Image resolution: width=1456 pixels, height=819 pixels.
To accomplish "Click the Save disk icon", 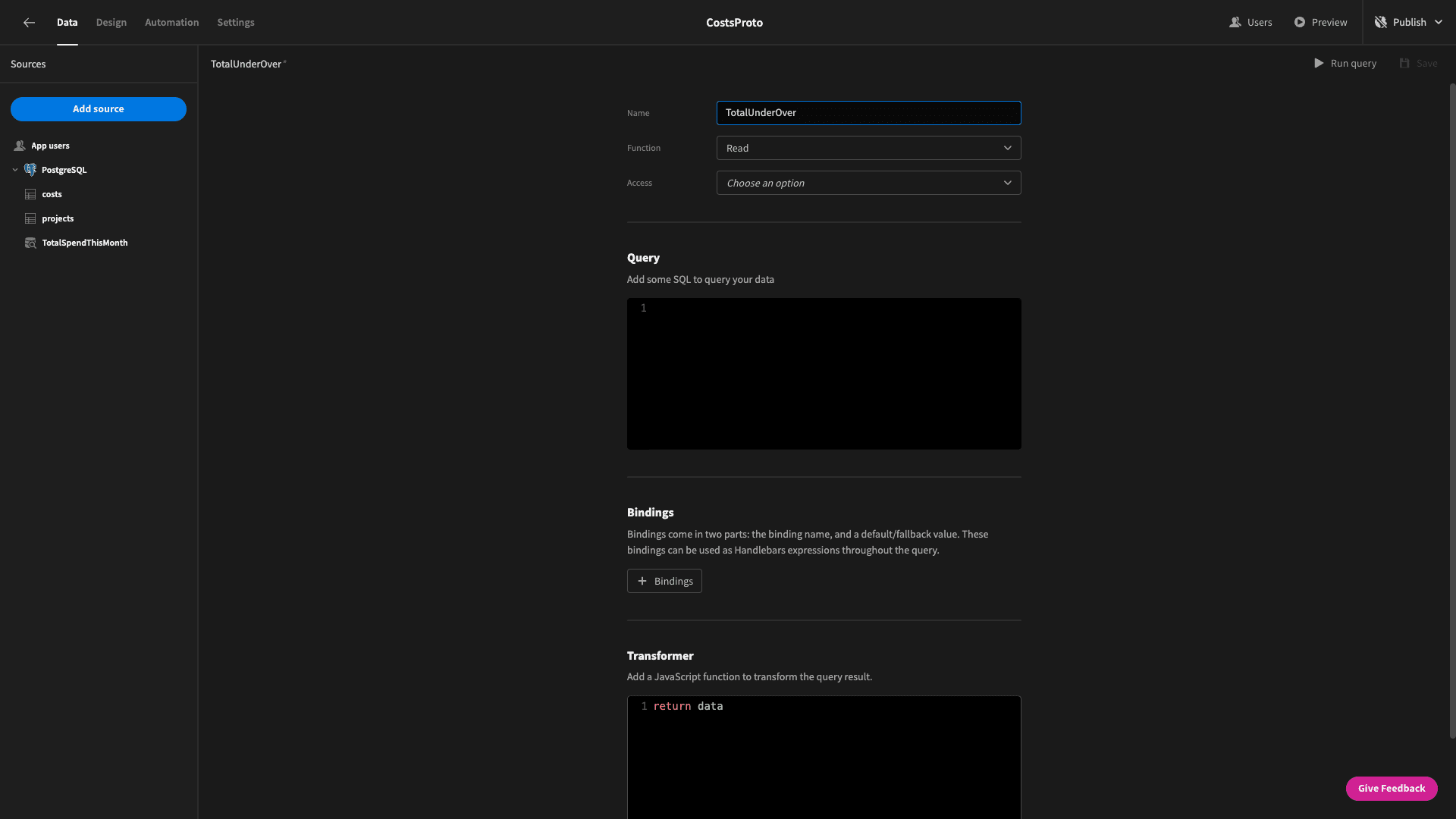I will [1404, 64].
